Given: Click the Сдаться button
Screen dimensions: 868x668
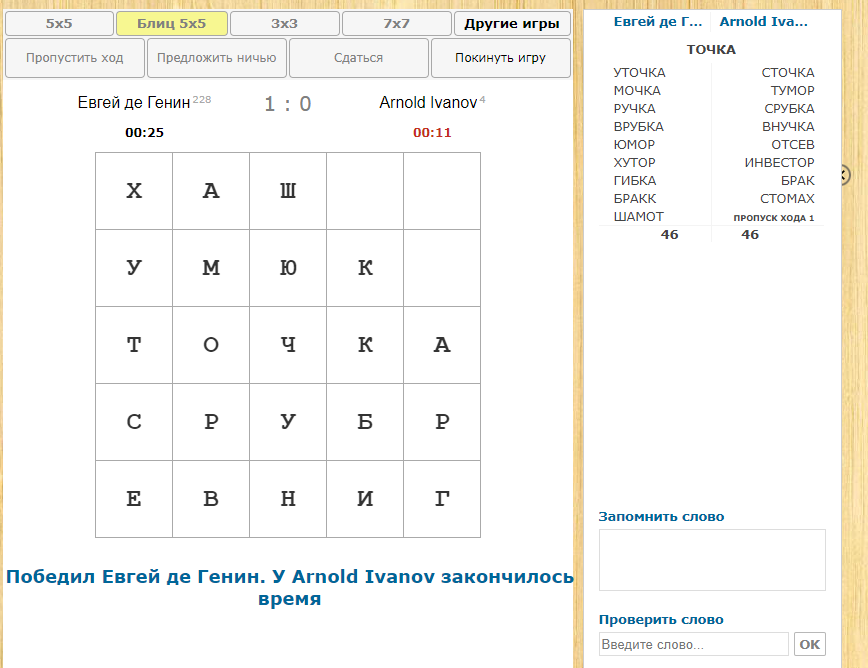Looking at the screenshot, I should tap(359, 58).
